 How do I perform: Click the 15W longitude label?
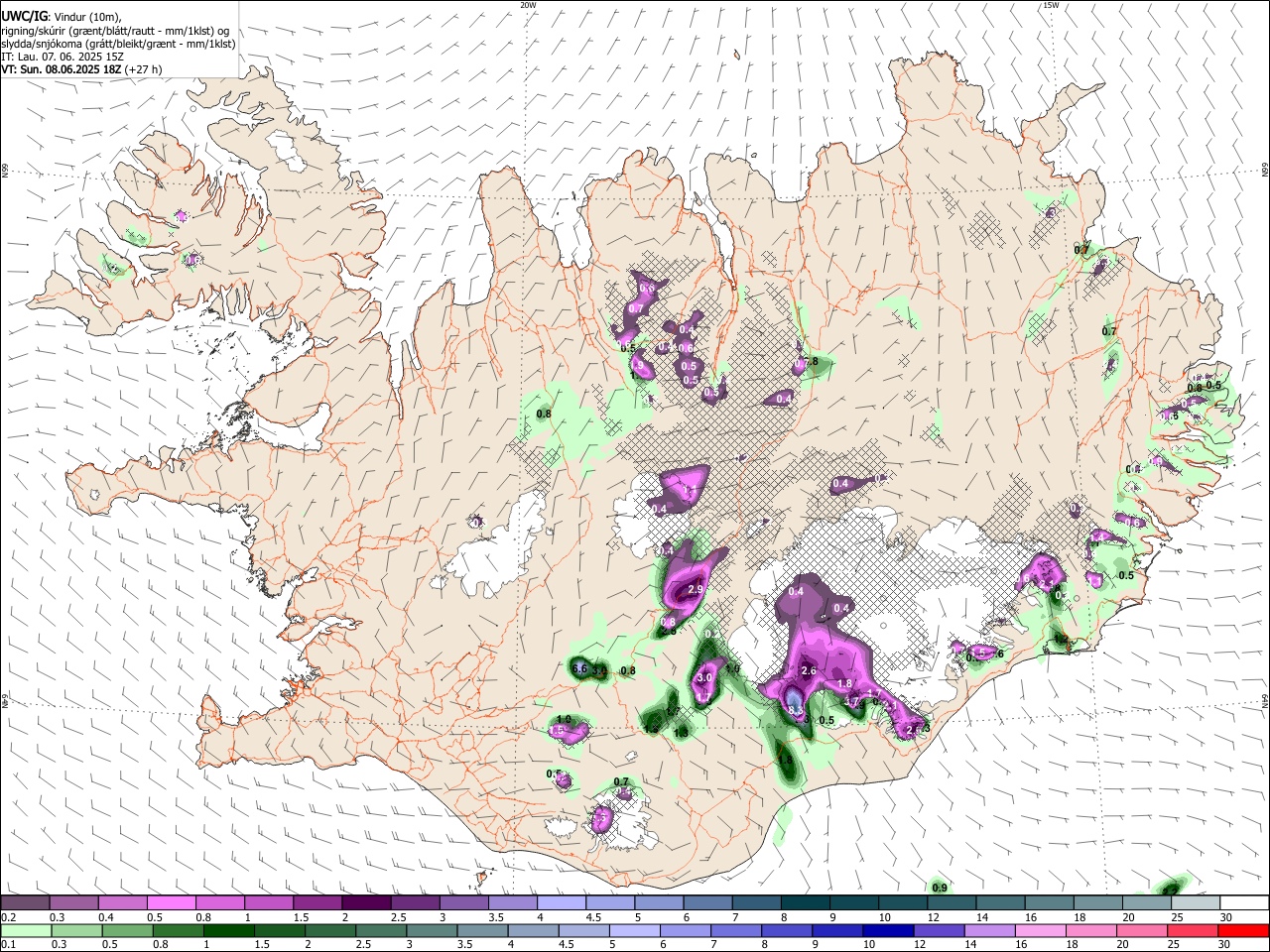point(1050,5)
